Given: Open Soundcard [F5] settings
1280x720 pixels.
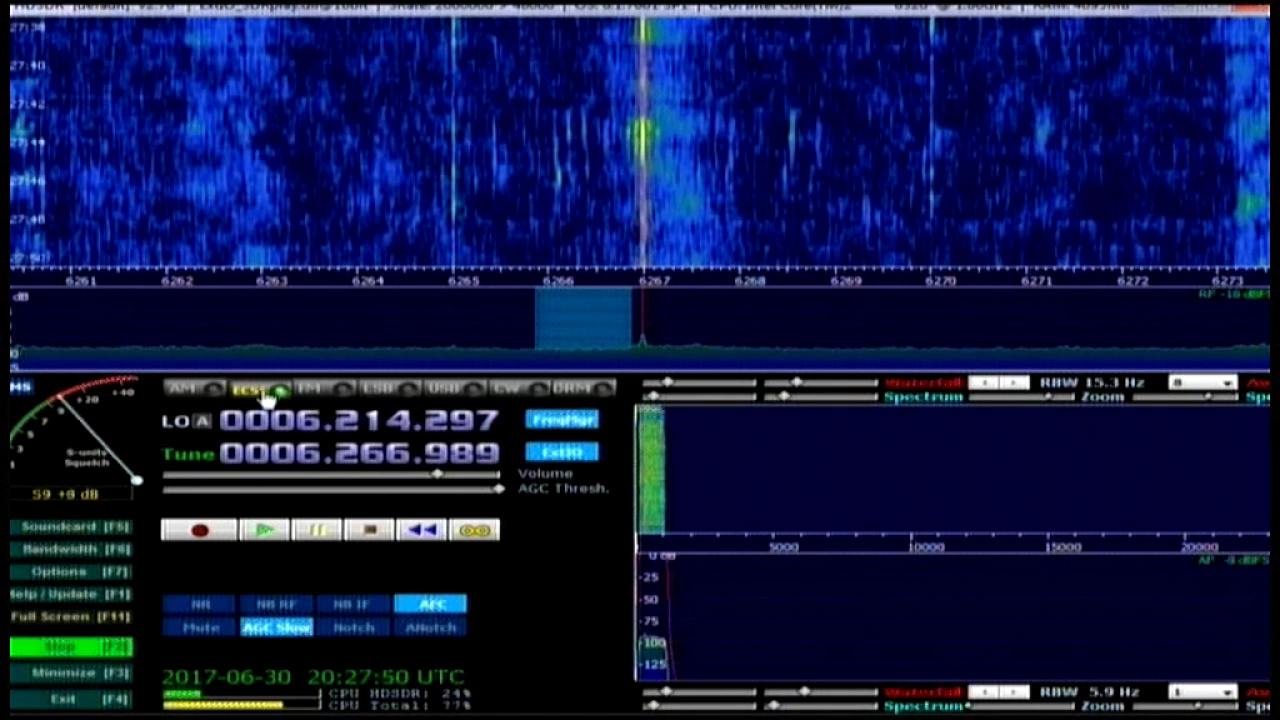Looking at the screenshot, I should point(71,527).
